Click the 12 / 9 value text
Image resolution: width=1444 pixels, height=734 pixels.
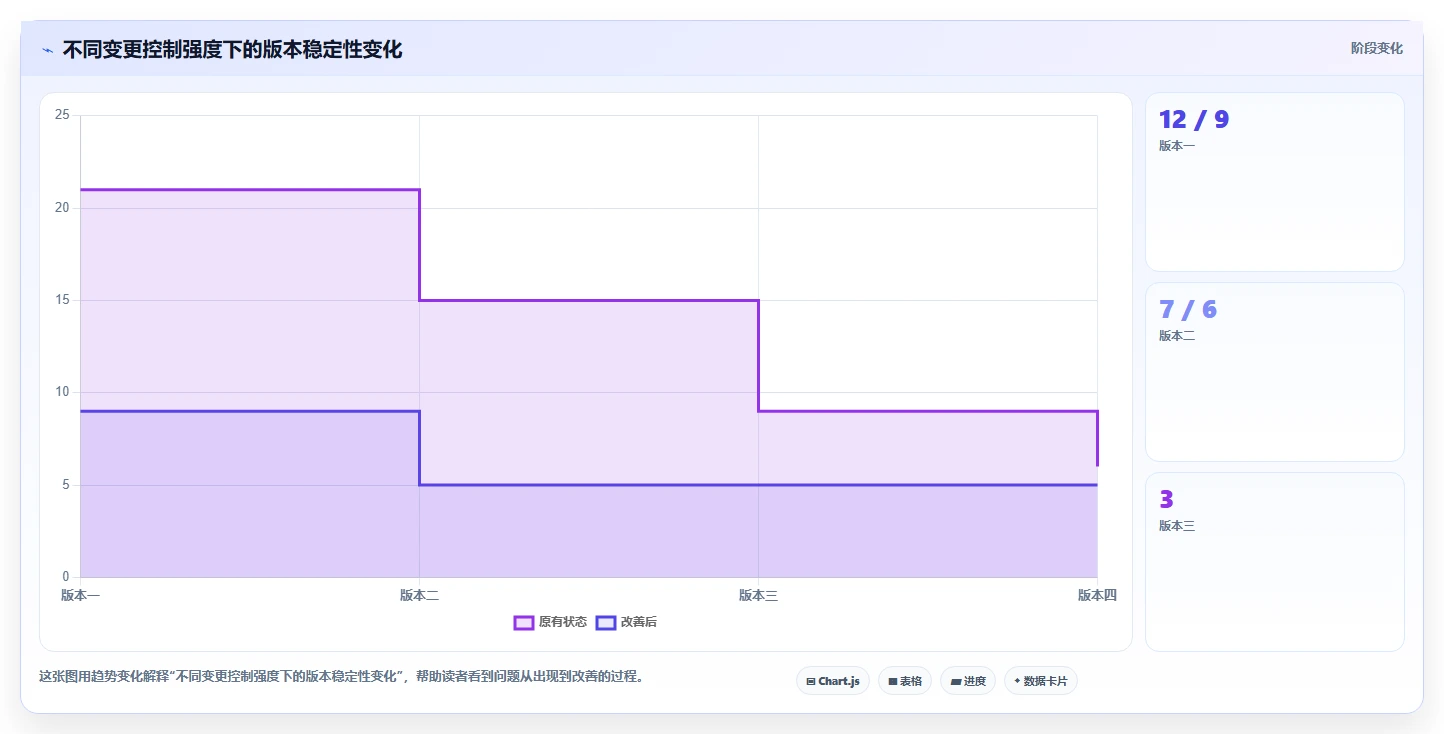[1194, 120]
